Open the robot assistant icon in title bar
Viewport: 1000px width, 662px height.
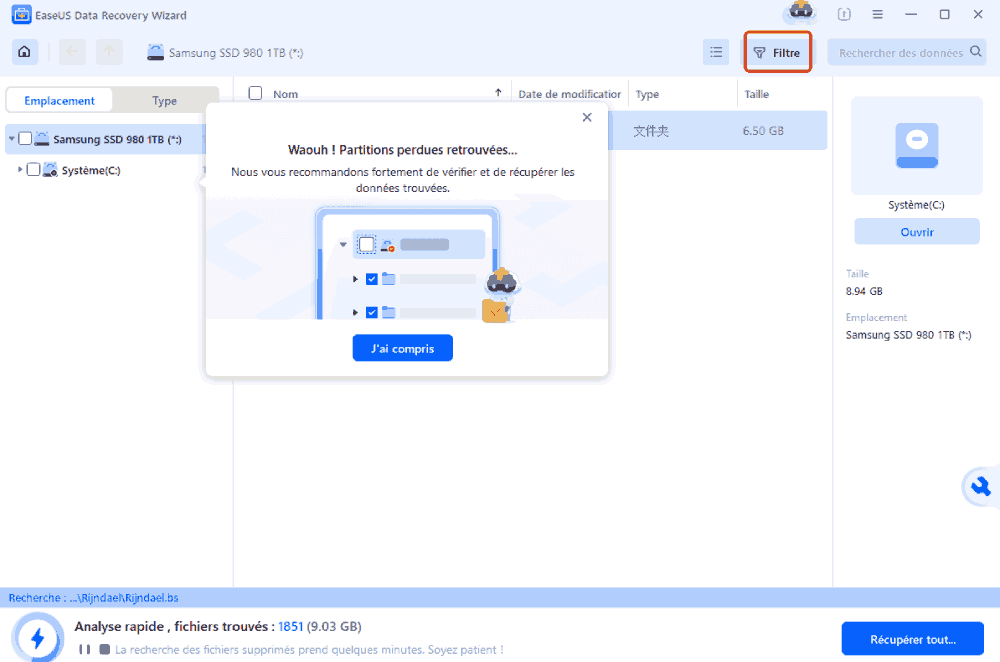pyautogui.click(x=800, y=13)
